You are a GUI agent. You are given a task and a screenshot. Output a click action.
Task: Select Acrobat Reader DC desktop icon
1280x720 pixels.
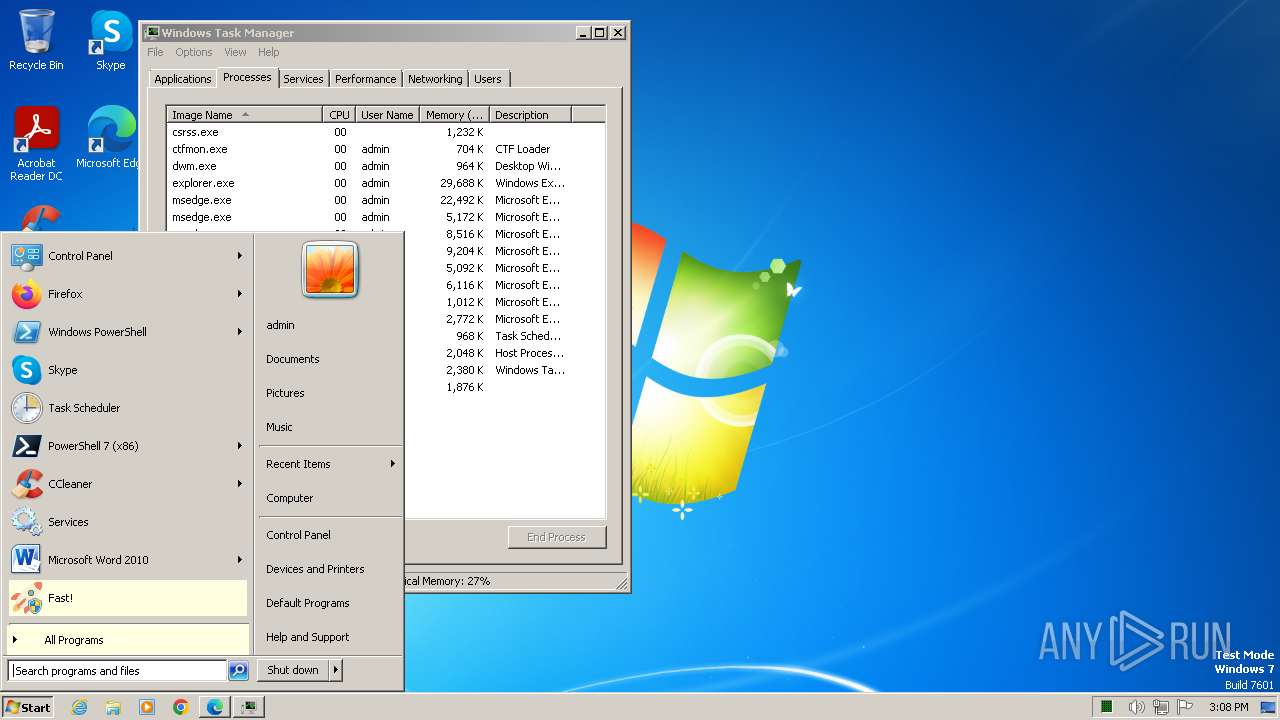point(36,144)
